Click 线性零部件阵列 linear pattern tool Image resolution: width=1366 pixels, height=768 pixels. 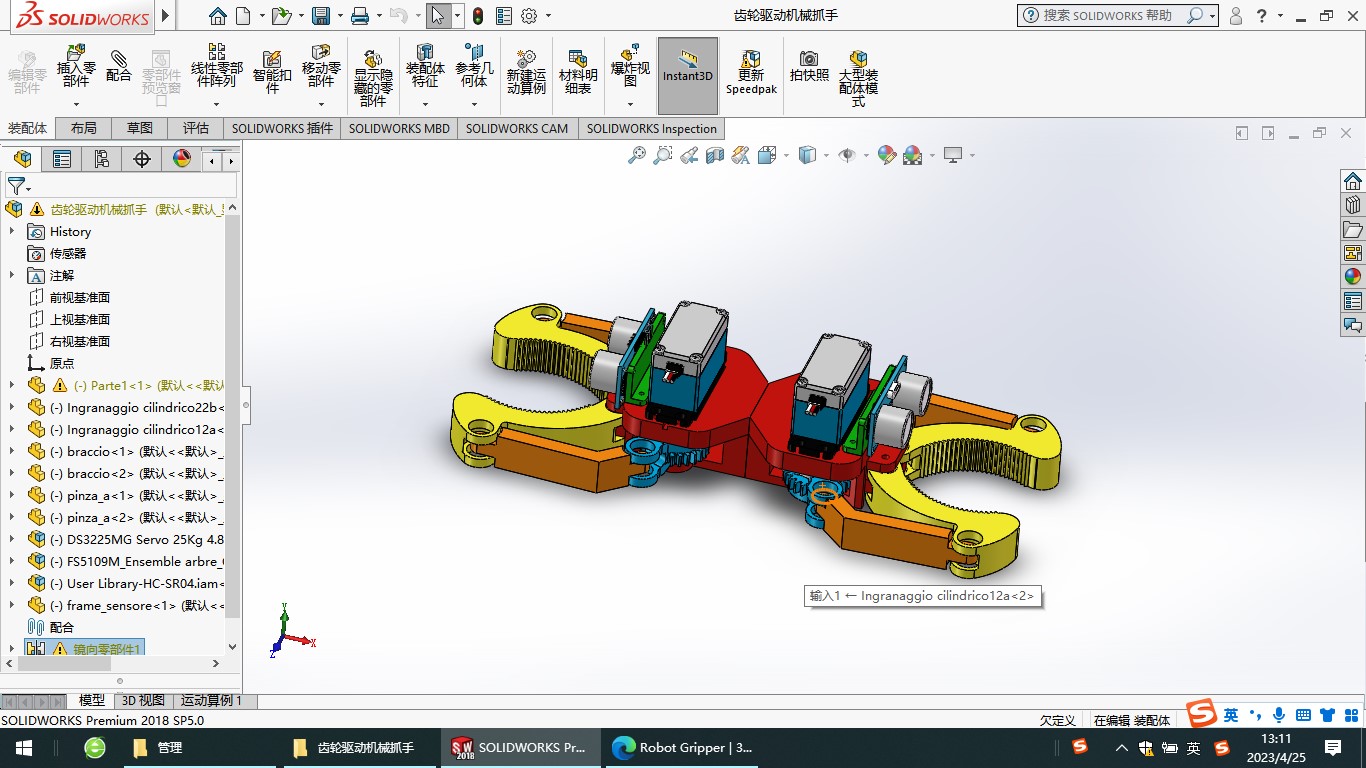pos(217,66)
